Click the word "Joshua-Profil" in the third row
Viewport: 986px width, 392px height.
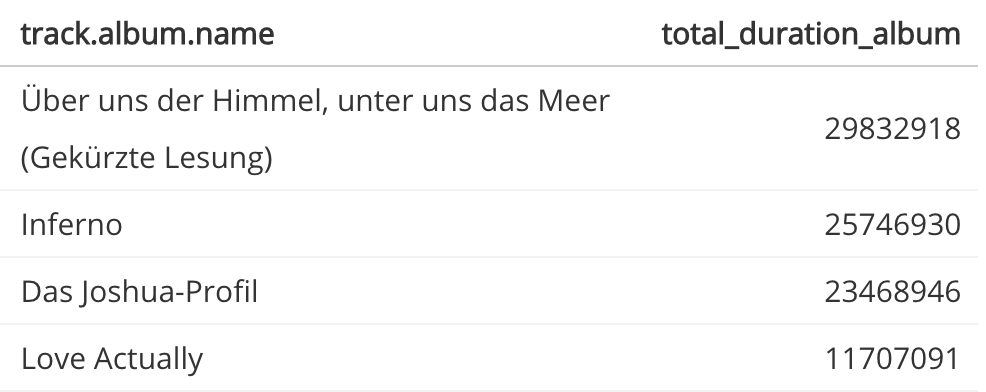(x=169, y=292)
